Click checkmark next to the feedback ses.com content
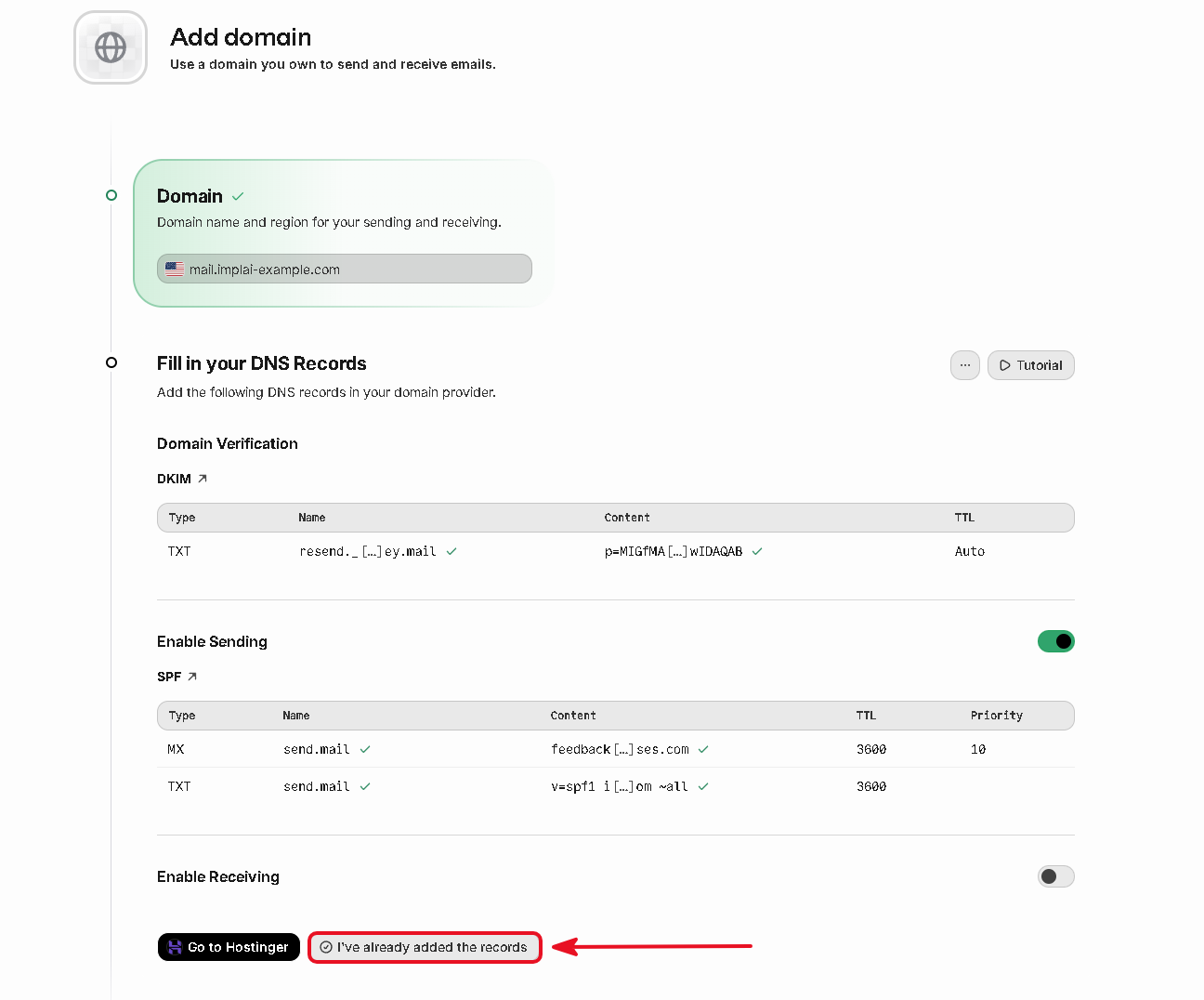1204x1000 pixels. pos(703,749)
